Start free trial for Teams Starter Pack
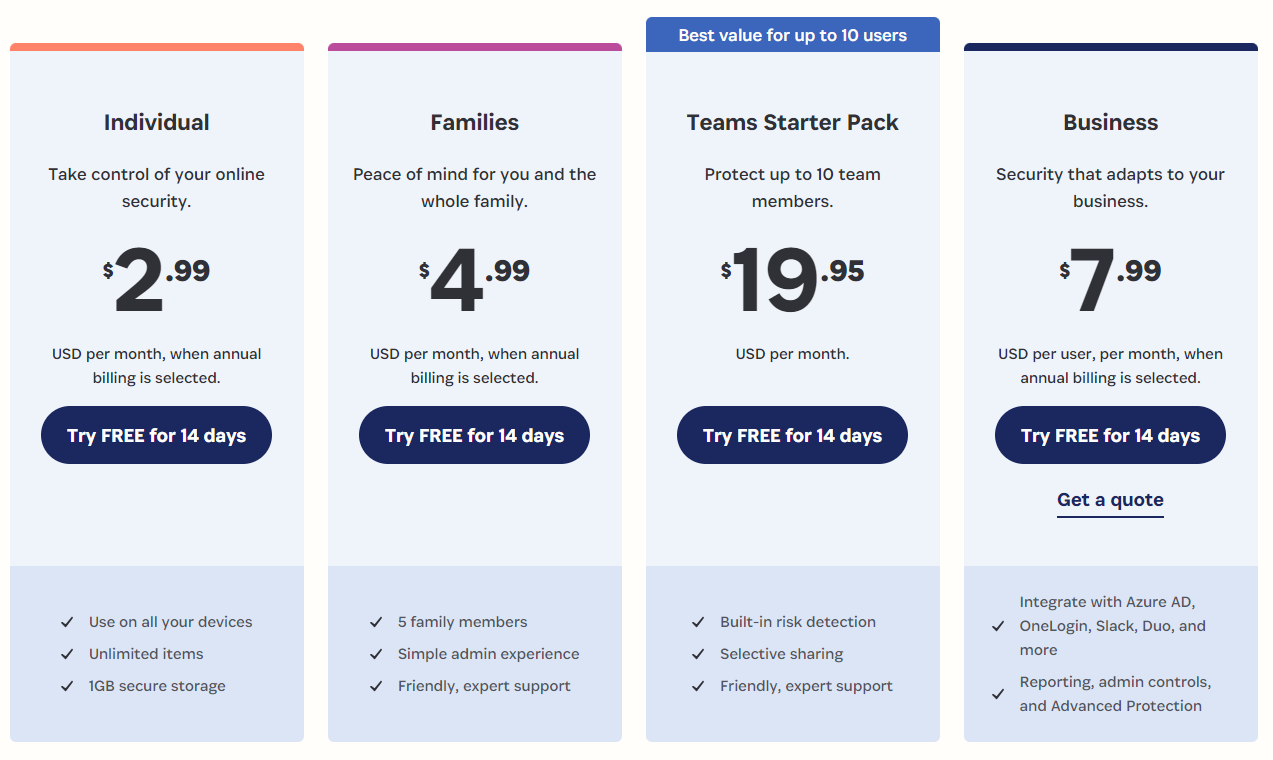Screen dimensions: 1273x760 [x=792, y=435]
